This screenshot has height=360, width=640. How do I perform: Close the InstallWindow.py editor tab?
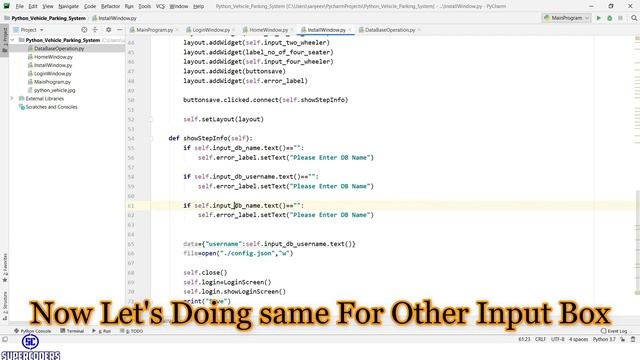point(350,30)
